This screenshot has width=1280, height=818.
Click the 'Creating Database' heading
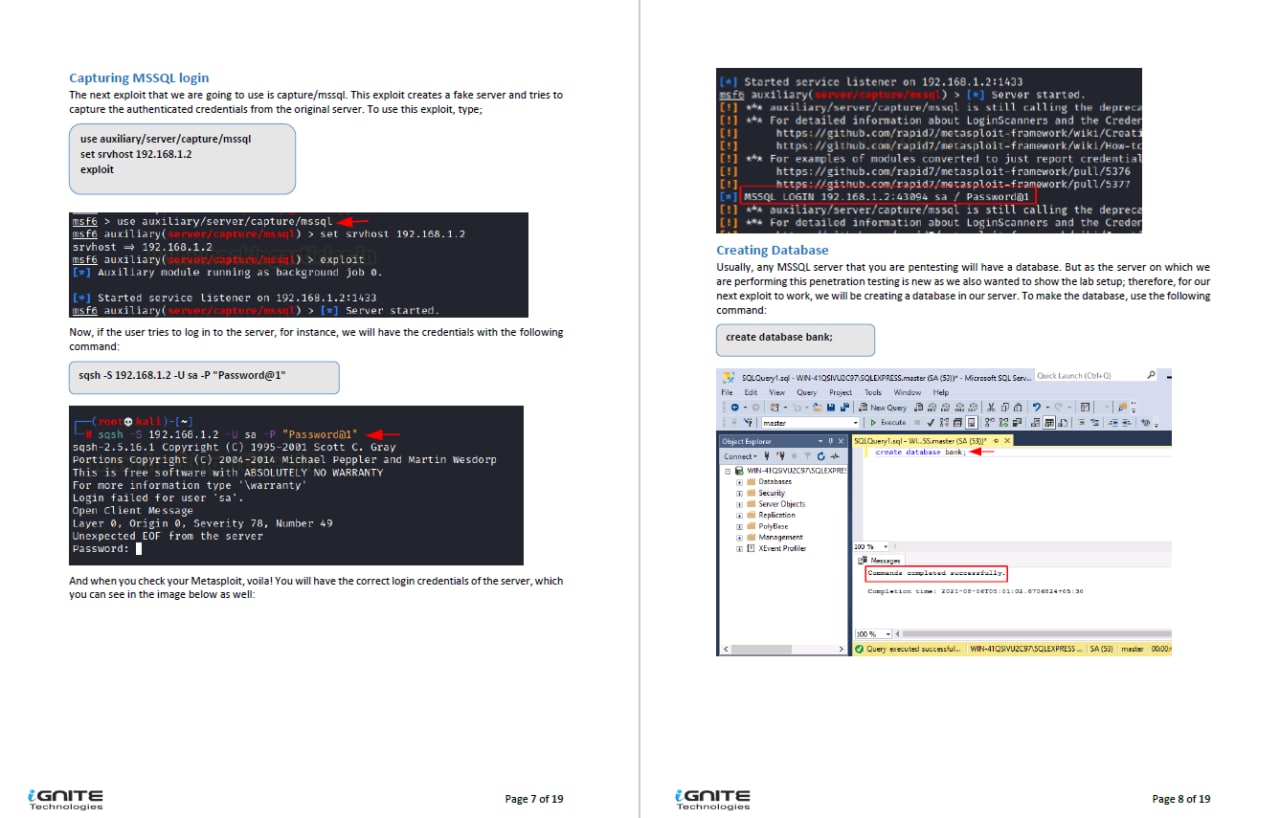770,250
